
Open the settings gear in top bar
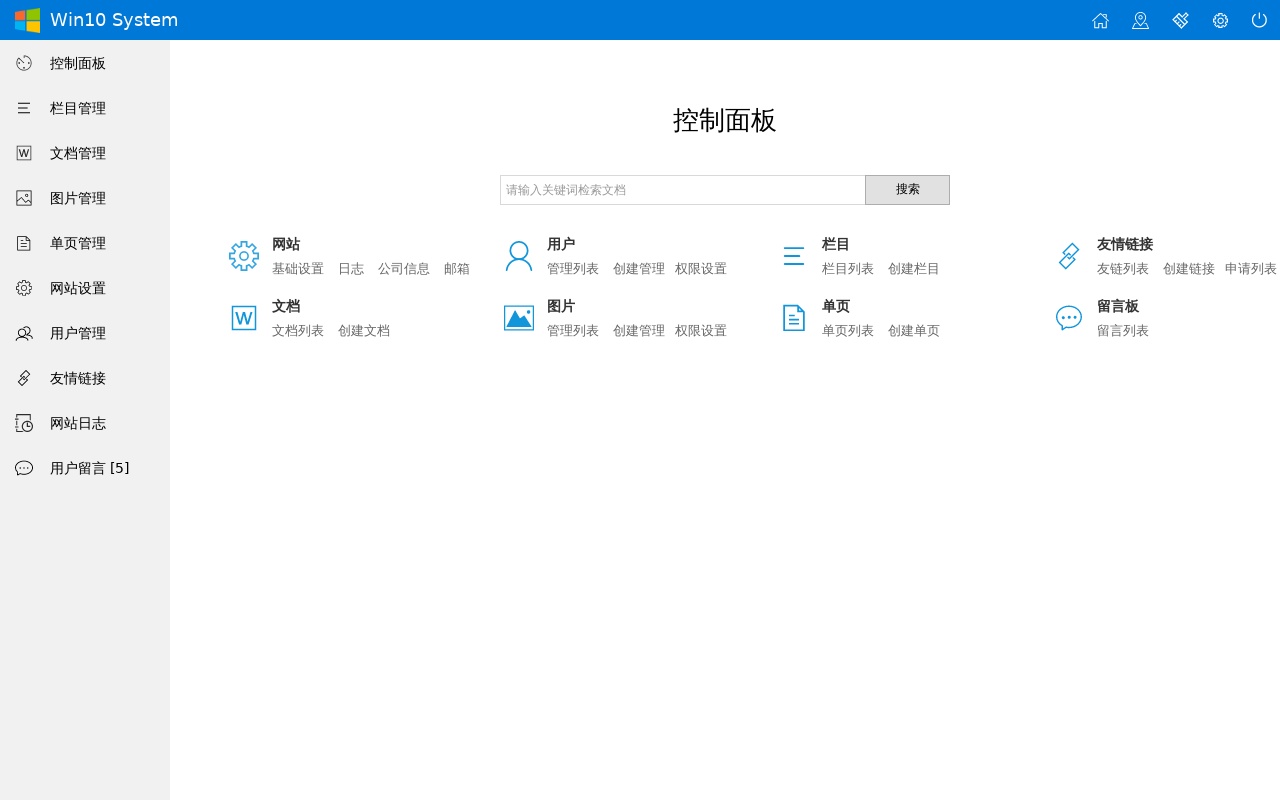tap(1220, 20)
